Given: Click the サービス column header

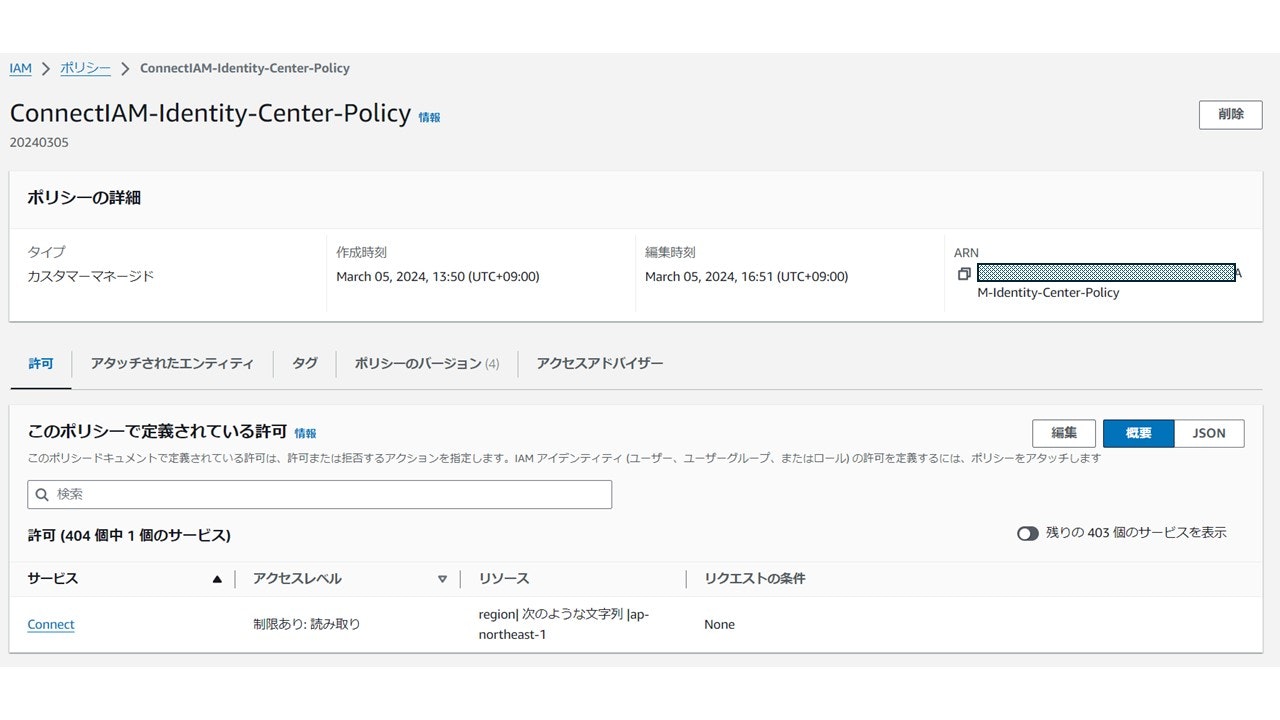Looking at the screenshot, I should 53,579.
